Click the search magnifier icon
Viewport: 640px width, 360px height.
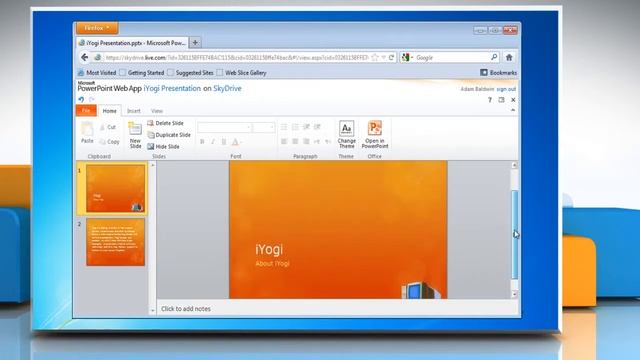coord(494,57)
